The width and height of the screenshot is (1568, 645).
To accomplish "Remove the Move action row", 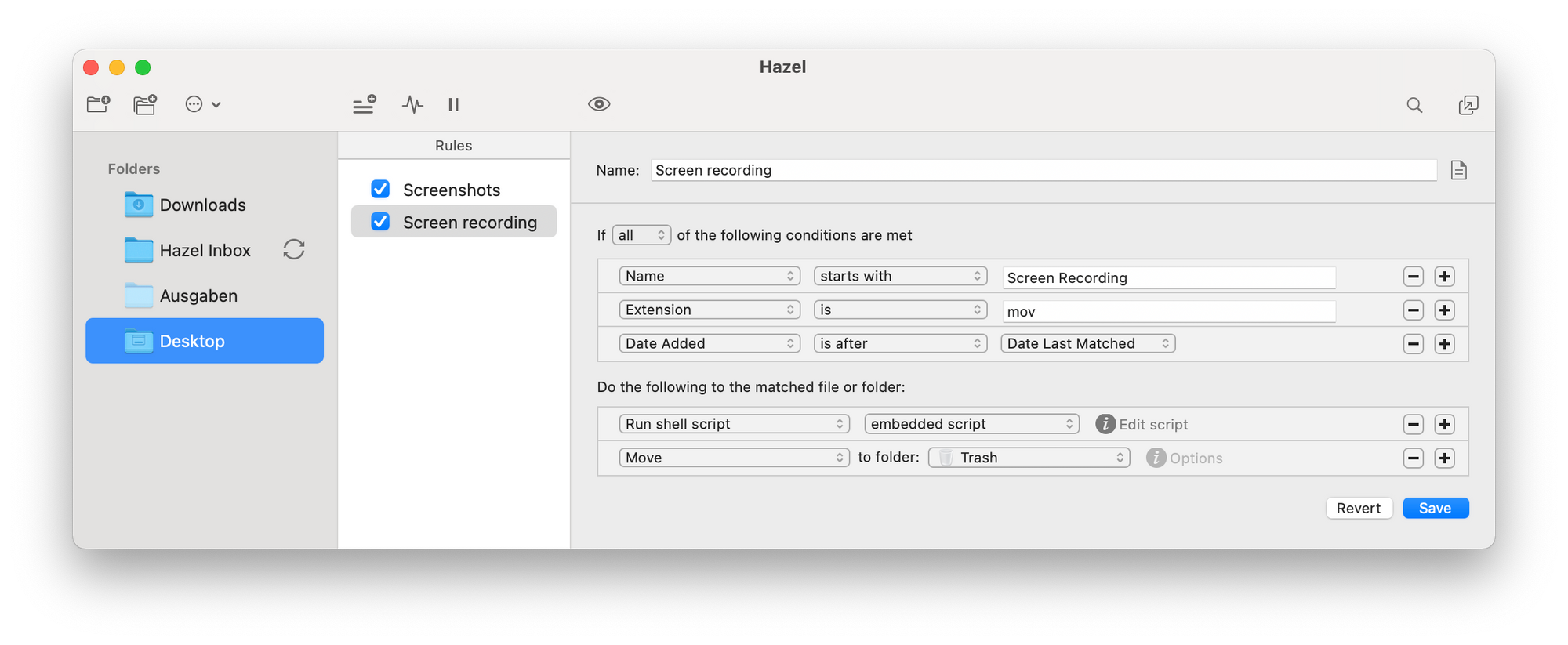I will 1413,458.
